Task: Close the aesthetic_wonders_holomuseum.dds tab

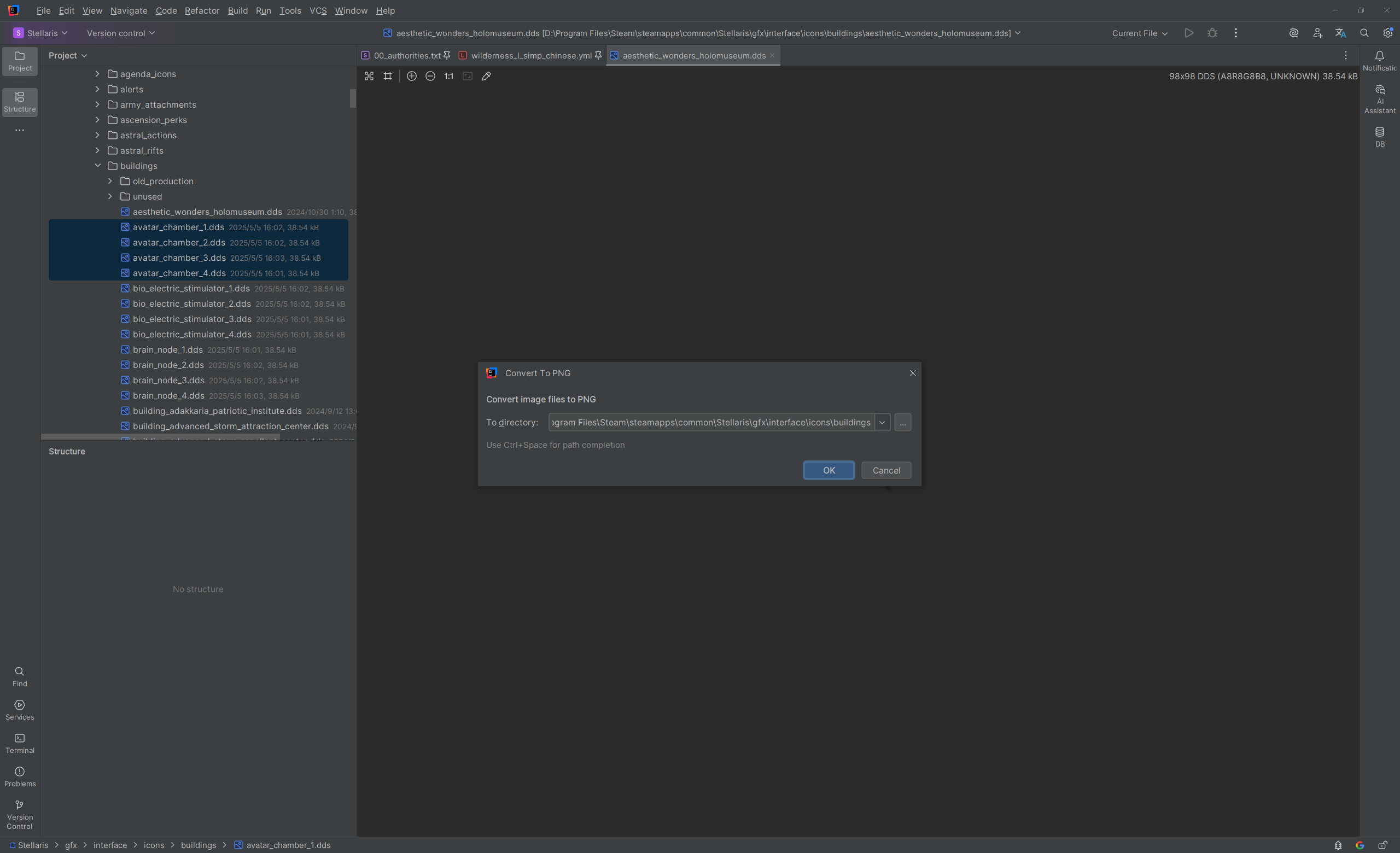Action: pyautogui.click(x=772, y=55)
